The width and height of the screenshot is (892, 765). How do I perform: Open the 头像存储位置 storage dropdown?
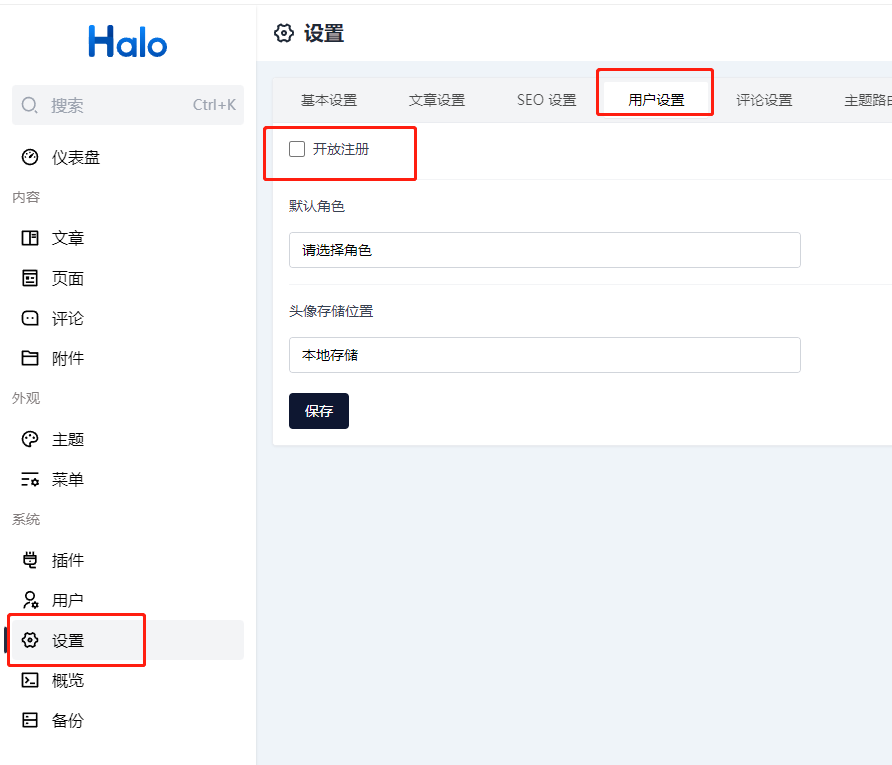(544, 355)
